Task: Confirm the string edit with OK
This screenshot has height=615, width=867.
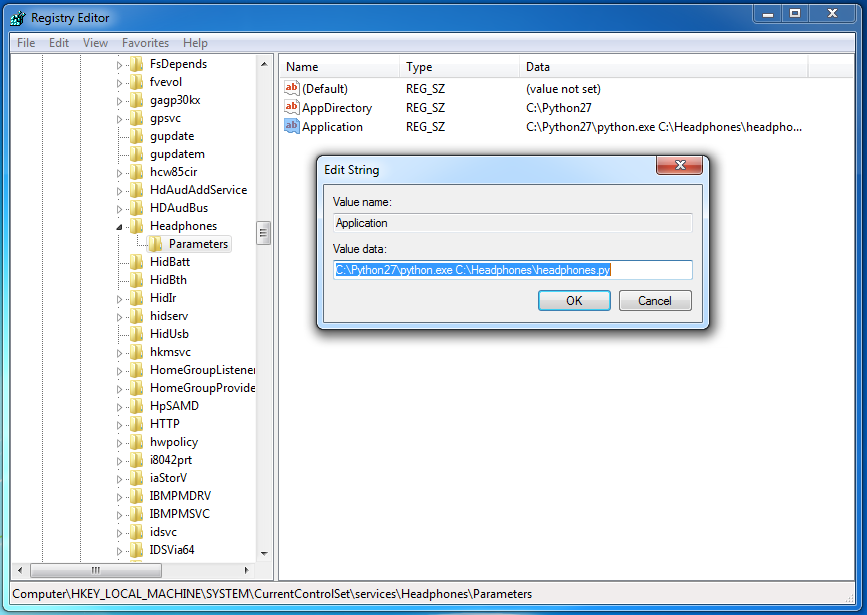Action: pos(574,300)
